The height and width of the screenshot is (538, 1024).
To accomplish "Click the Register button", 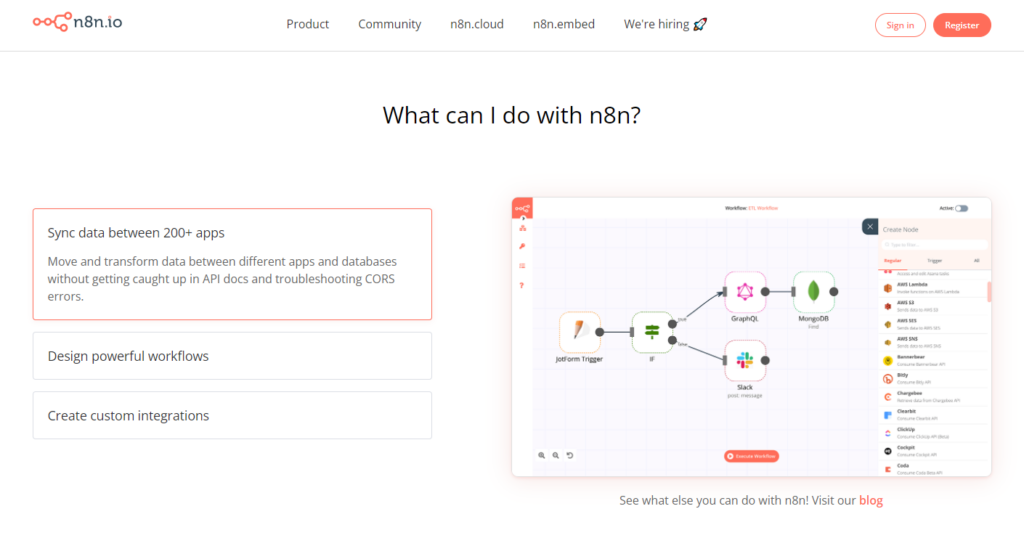I will 961,25.
